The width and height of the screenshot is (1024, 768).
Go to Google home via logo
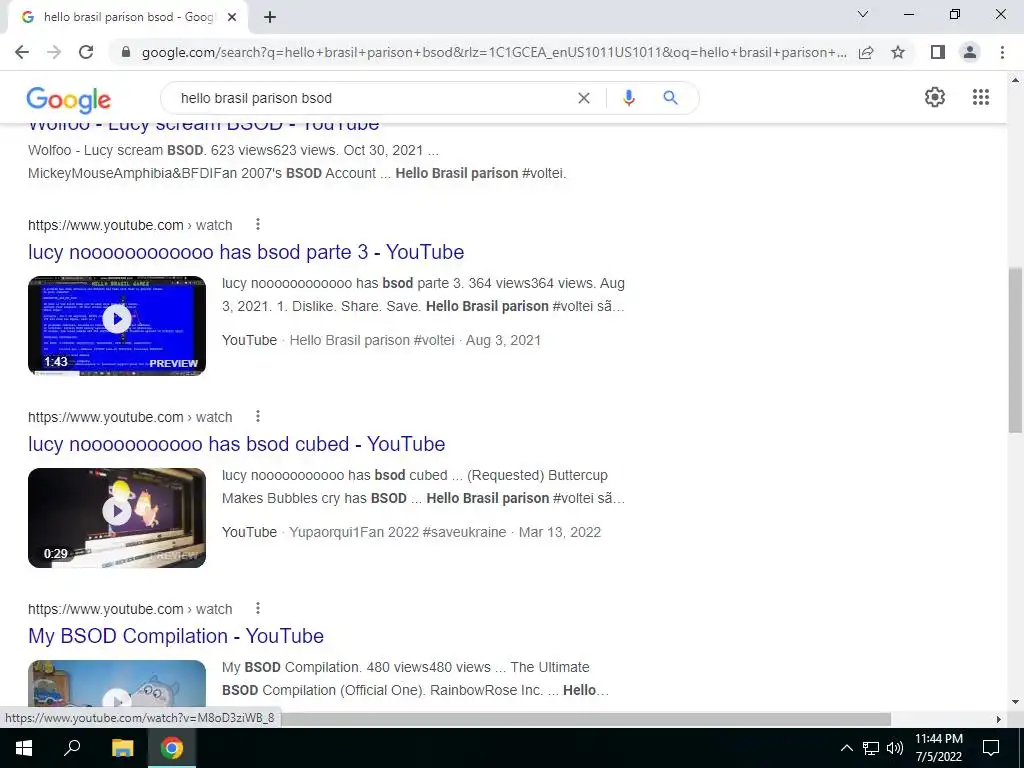click(69, 100)
